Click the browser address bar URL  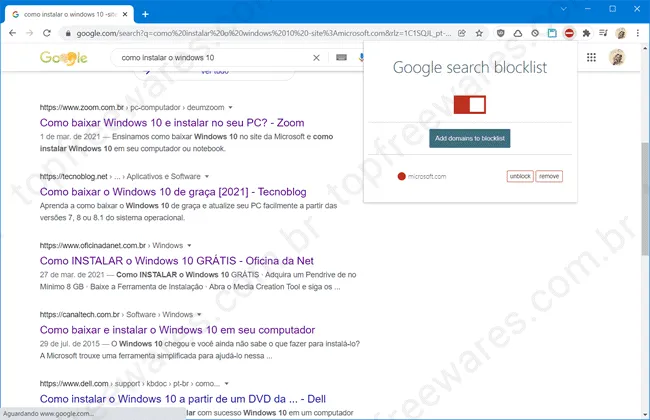click(264, 33)
